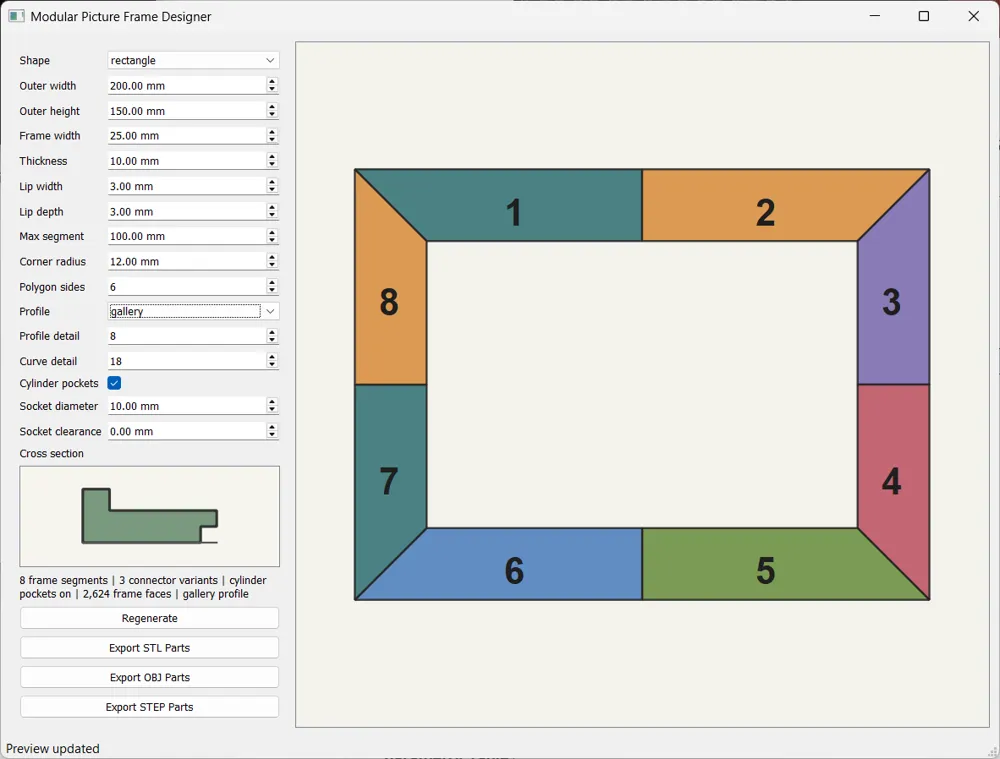
Task: Open the Profile dropdown arrow
Action: click(270, 311)
